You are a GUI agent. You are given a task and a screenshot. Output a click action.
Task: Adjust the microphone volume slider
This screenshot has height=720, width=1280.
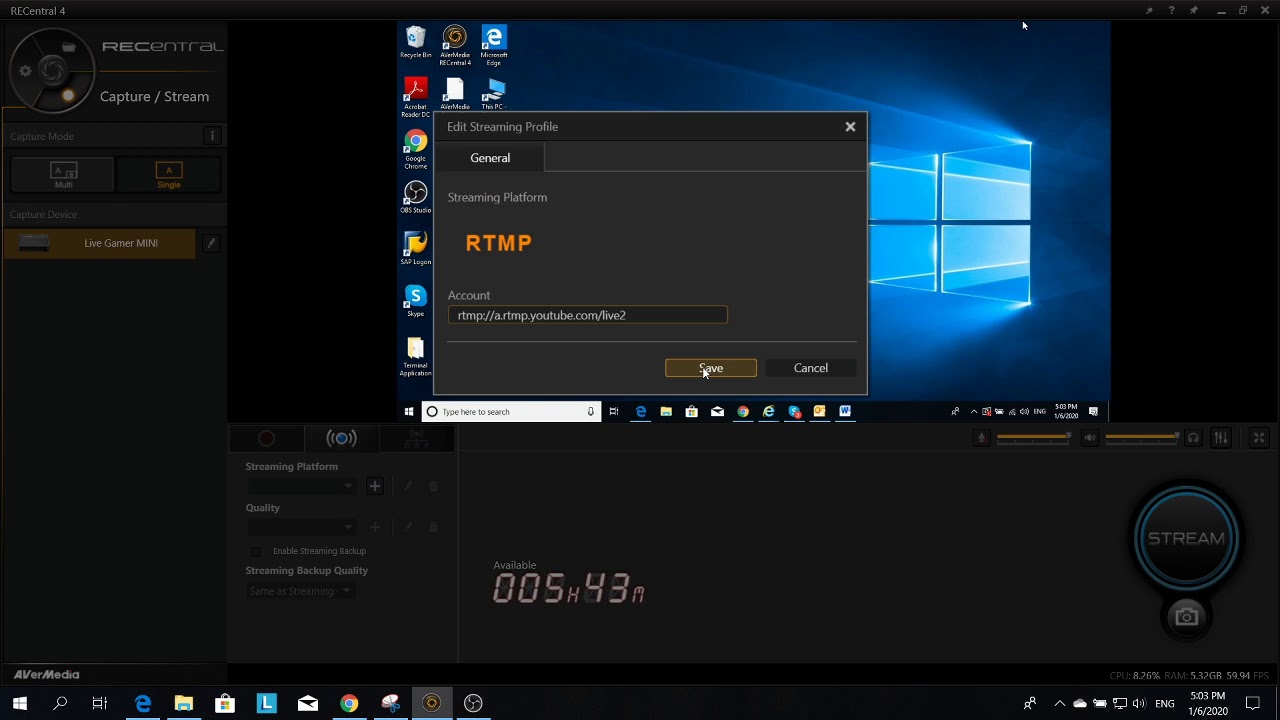(1034, 438)
